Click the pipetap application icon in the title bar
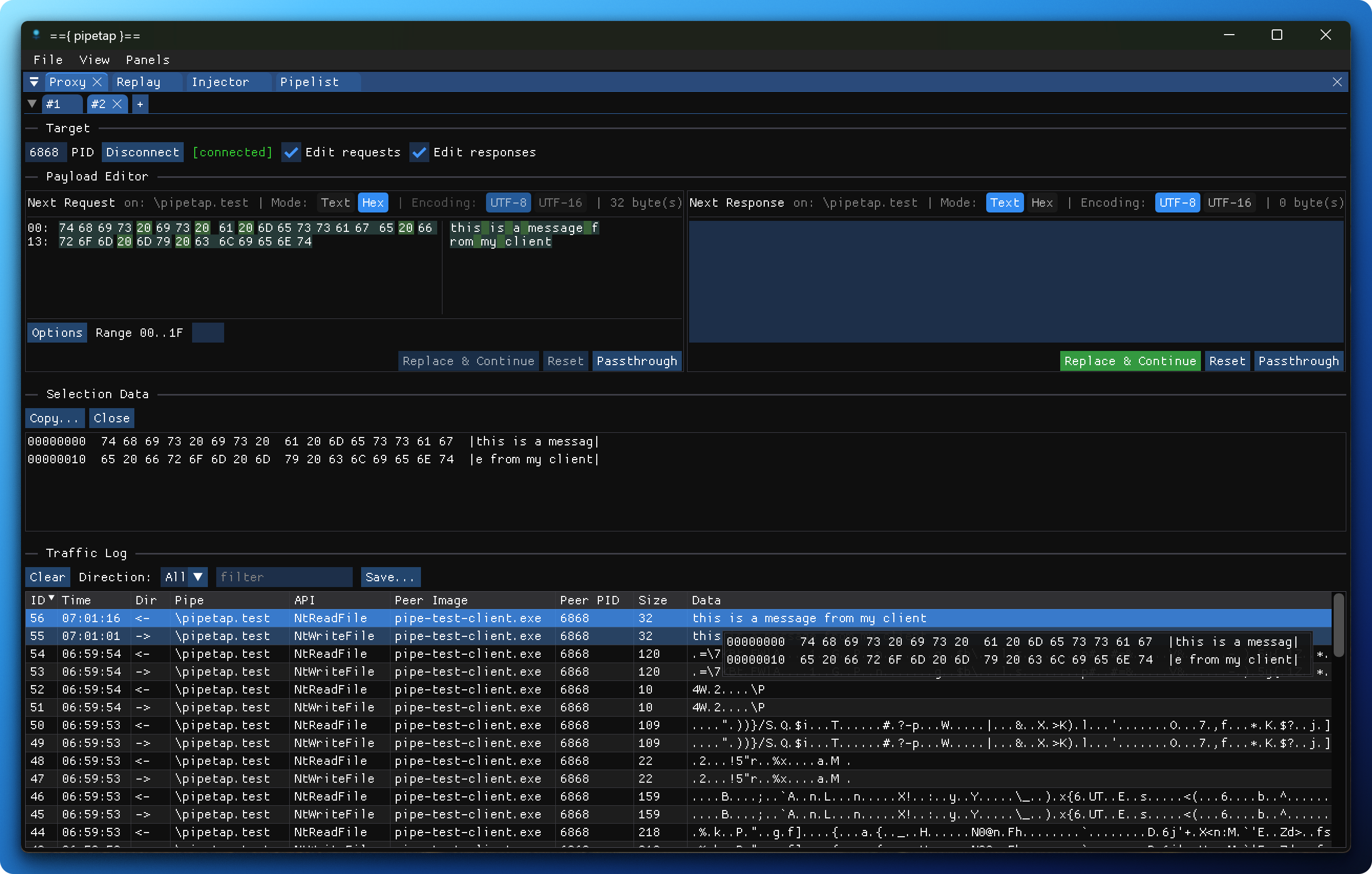Image resolution: width=1372 pixels, height=874 pixels. click(x=36, y=35)
